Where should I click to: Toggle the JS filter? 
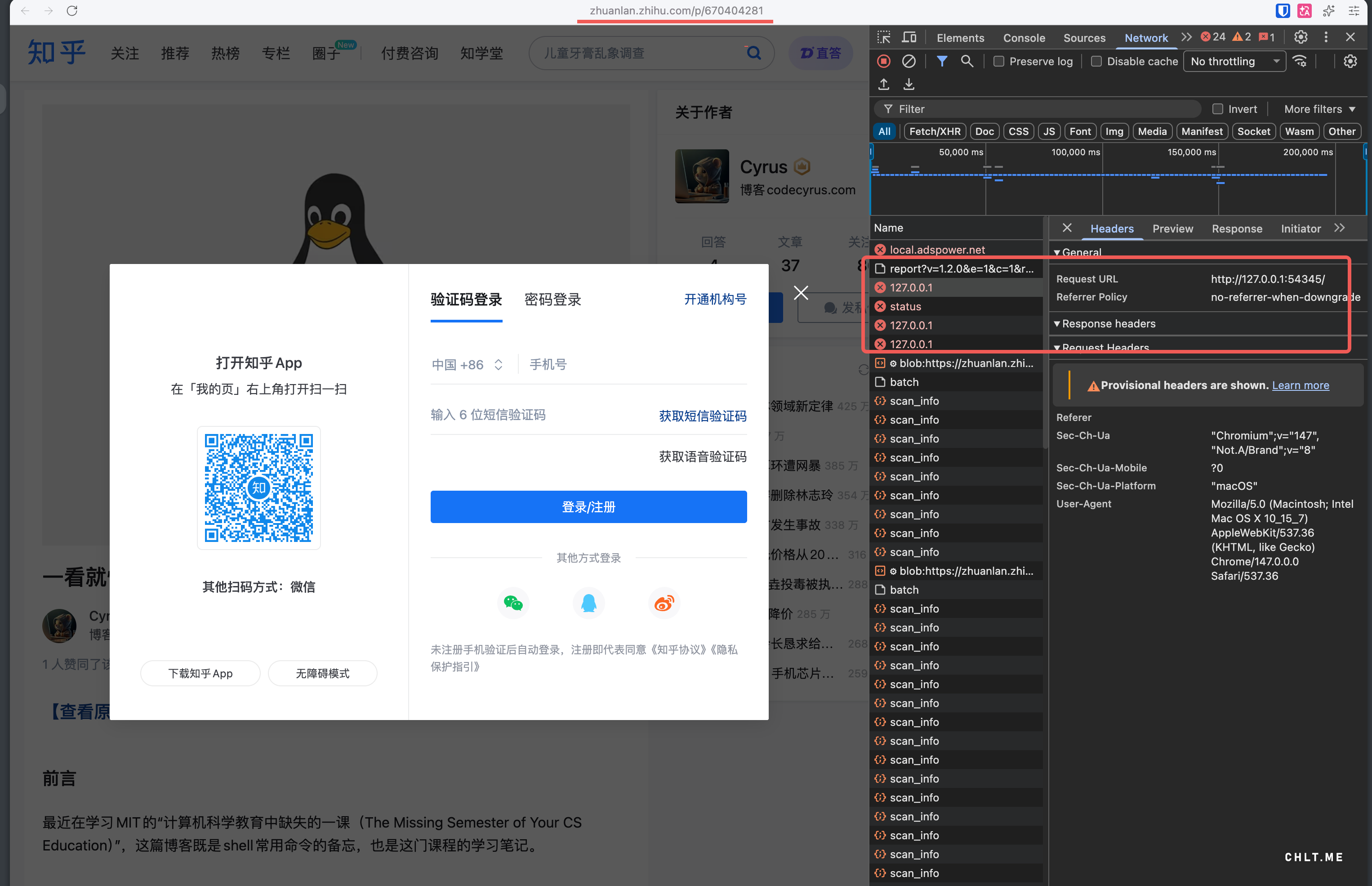(1049, 132)
